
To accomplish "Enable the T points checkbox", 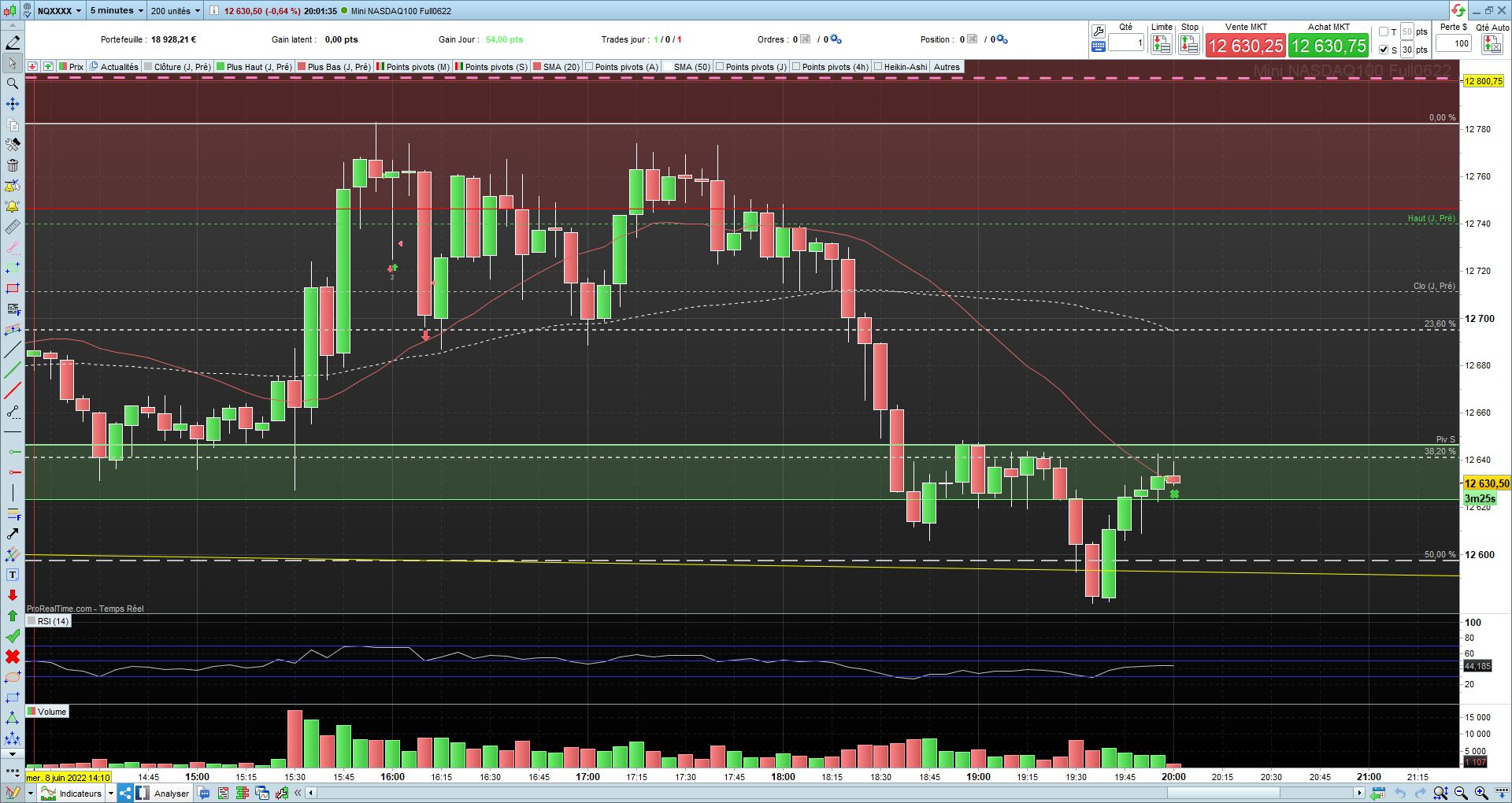I will [1384, 32].
